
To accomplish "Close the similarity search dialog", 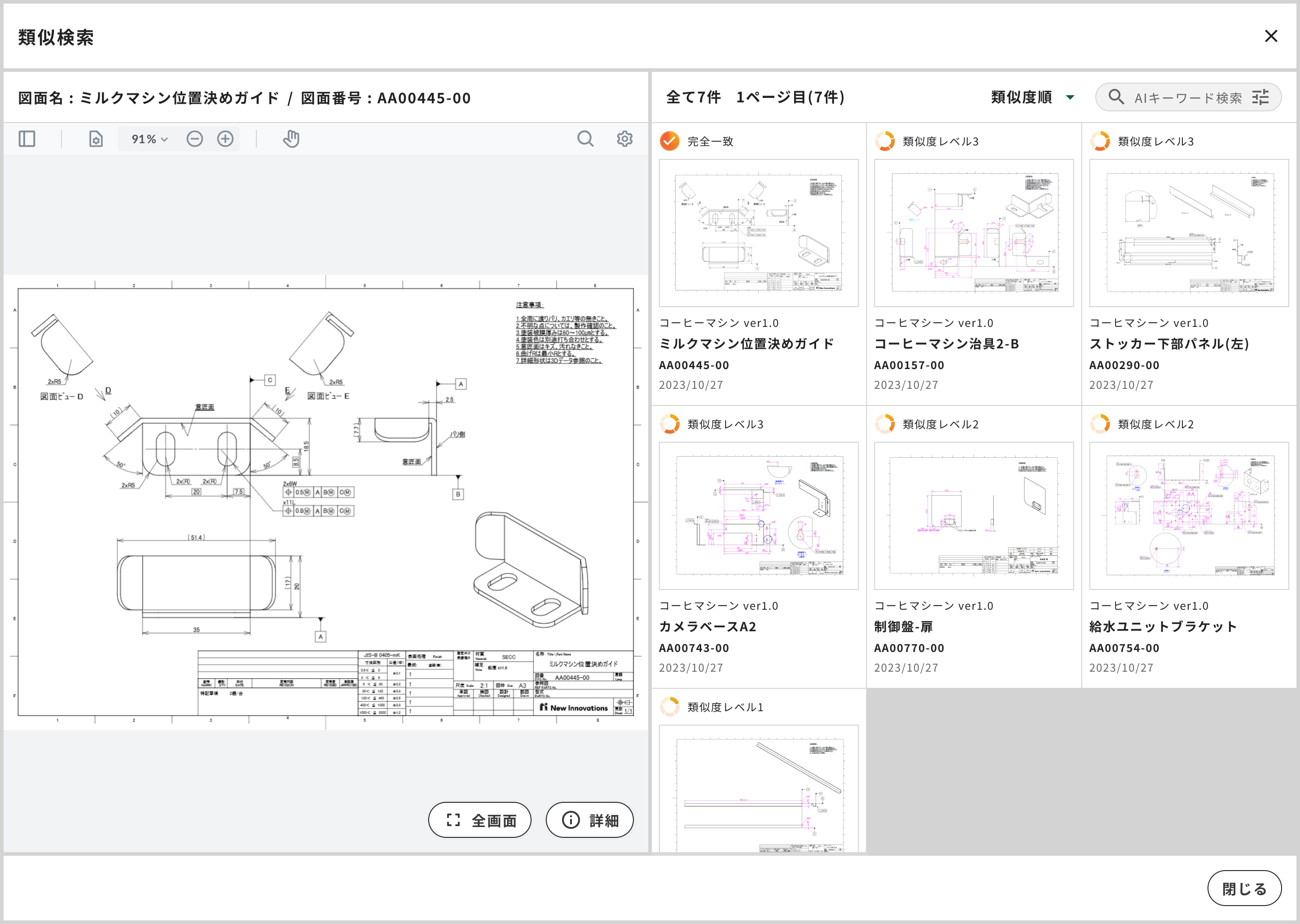I will point(1271,36).
